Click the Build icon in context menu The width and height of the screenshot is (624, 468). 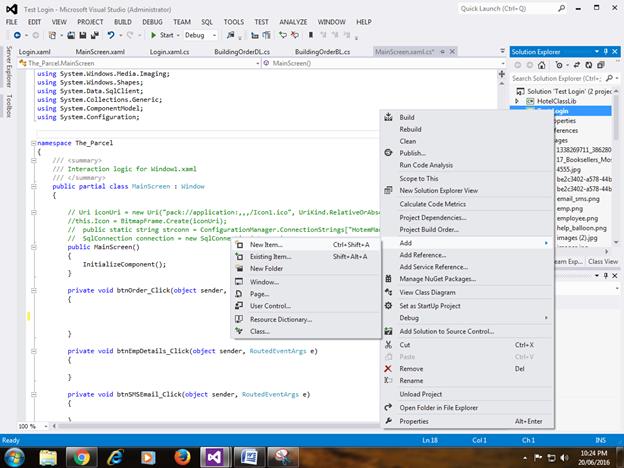(x=389, y=117)
